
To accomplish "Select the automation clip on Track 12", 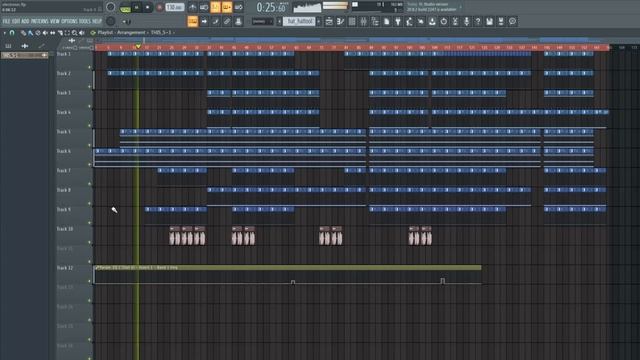I will tap(287, 267).
